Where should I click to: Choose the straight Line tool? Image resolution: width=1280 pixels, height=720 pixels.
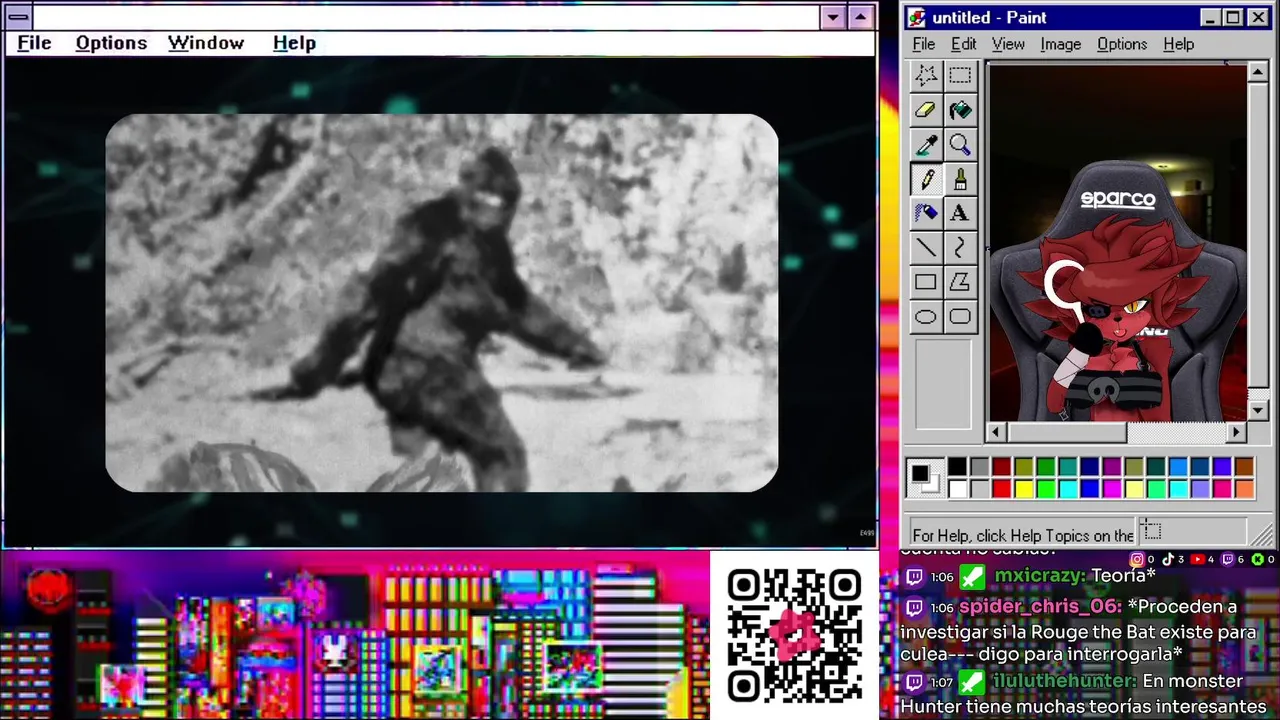926,247
